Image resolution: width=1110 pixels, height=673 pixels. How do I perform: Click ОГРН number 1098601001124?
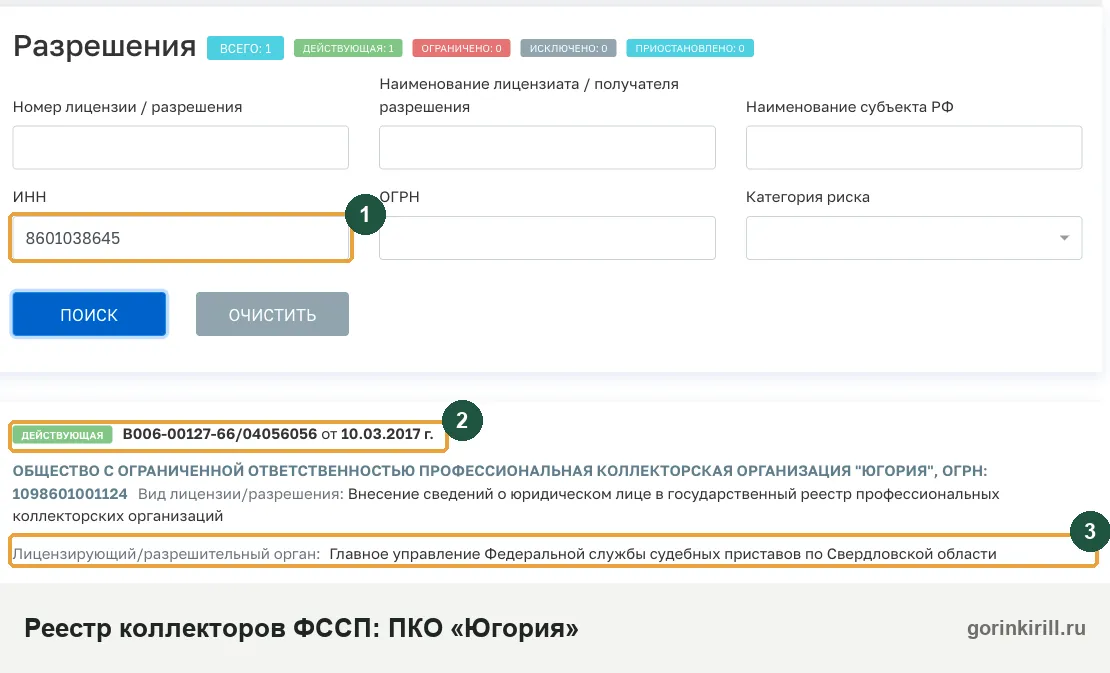click(70, 493)
